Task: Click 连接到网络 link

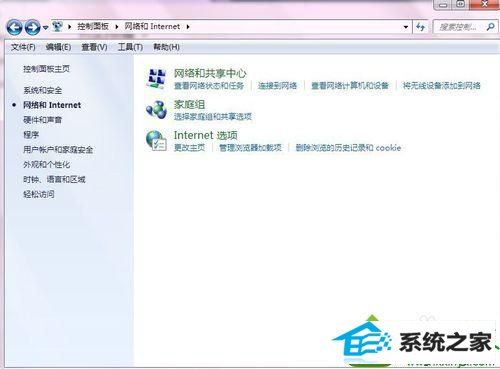Action: [277, 86]
